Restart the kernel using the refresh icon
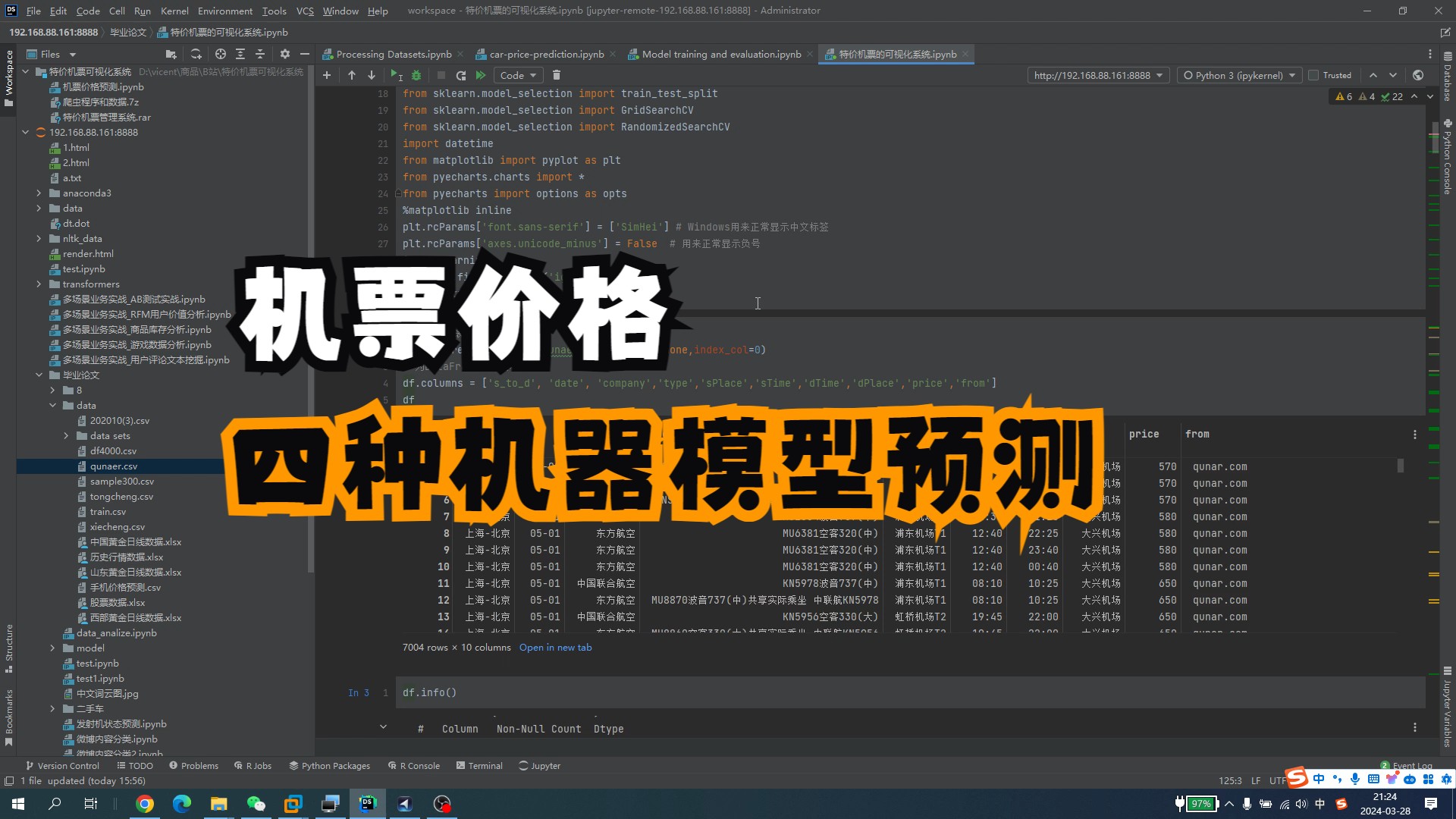Image resolution: width=1456 pixels, height=819 pixels. [x=460, y=75]
